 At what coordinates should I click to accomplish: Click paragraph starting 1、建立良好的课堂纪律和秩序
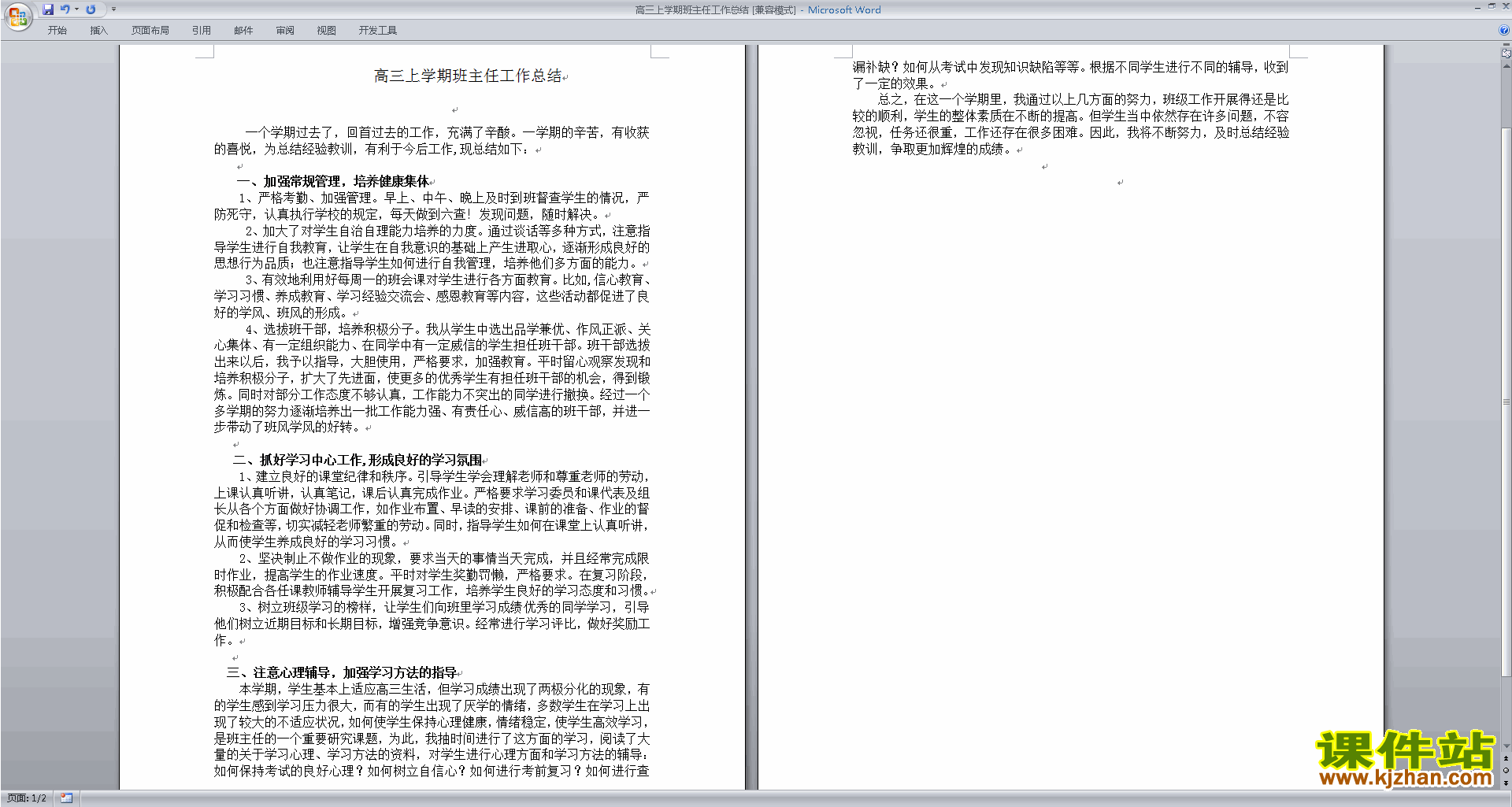[x=432, y=509]
